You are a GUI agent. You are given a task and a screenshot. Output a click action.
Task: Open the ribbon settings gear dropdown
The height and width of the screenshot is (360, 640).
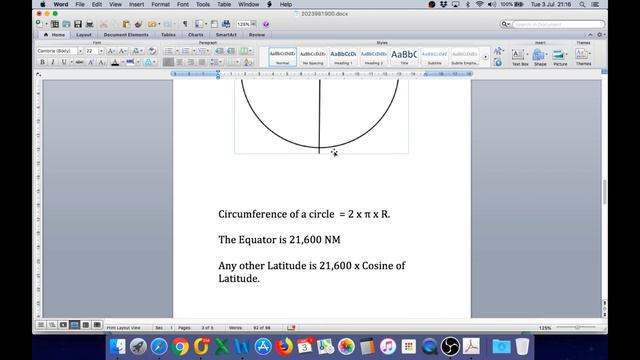pos(600,35)
